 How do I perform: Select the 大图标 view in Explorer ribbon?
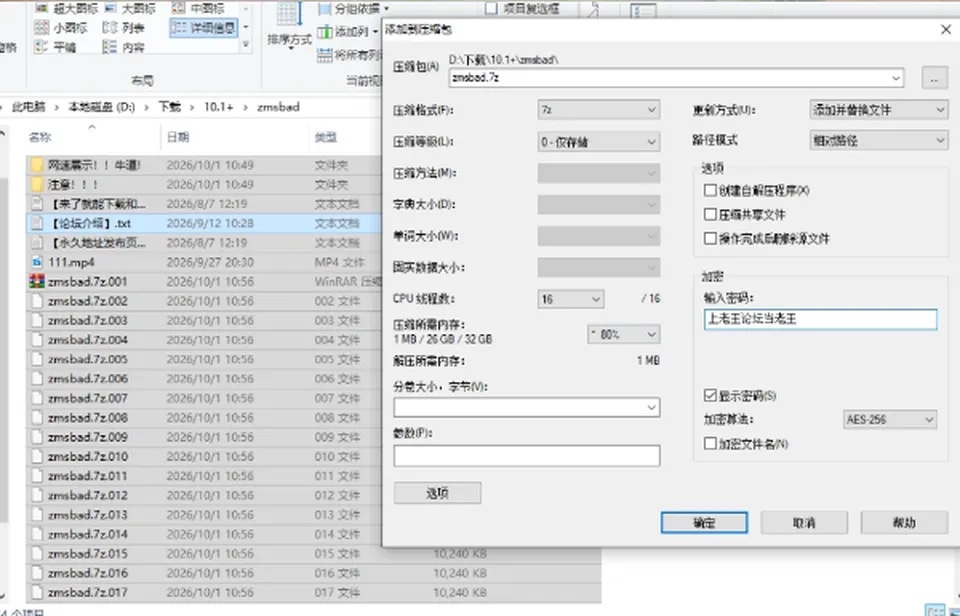point(130,9)
